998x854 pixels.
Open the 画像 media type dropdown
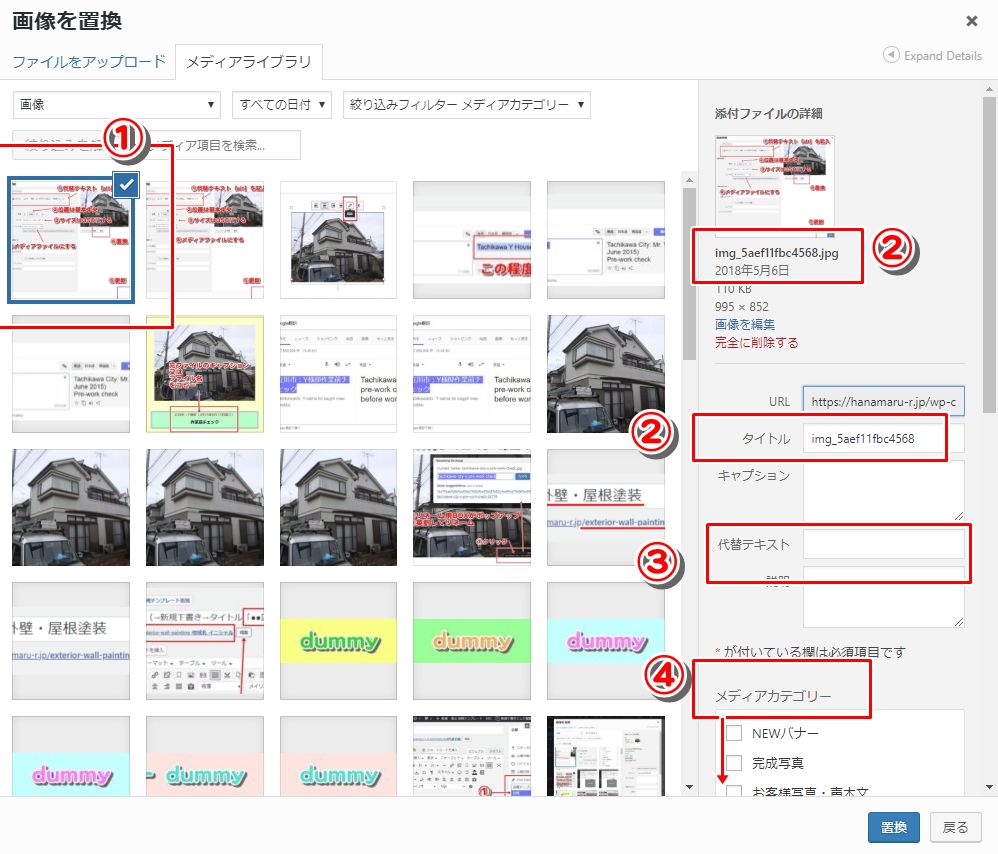click(x=116, y=105)
